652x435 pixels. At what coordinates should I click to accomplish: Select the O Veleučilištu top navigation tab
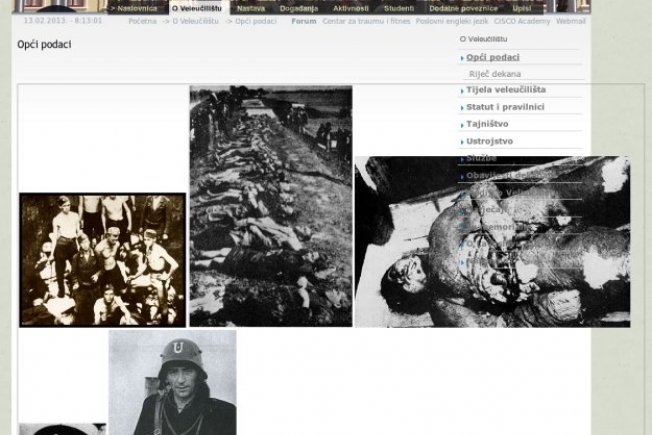pos(197,8)
